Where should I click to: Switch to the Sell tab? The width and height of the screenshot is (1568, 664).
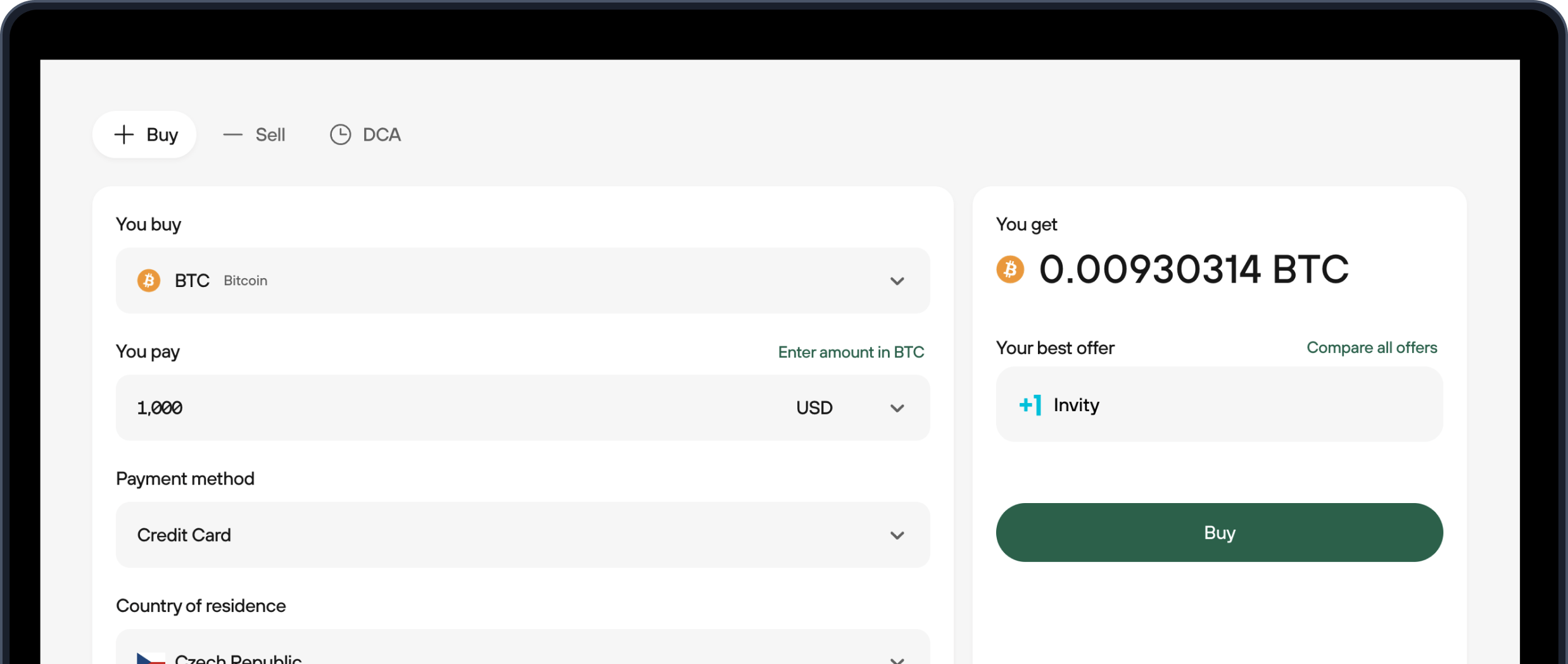(270, 134)
